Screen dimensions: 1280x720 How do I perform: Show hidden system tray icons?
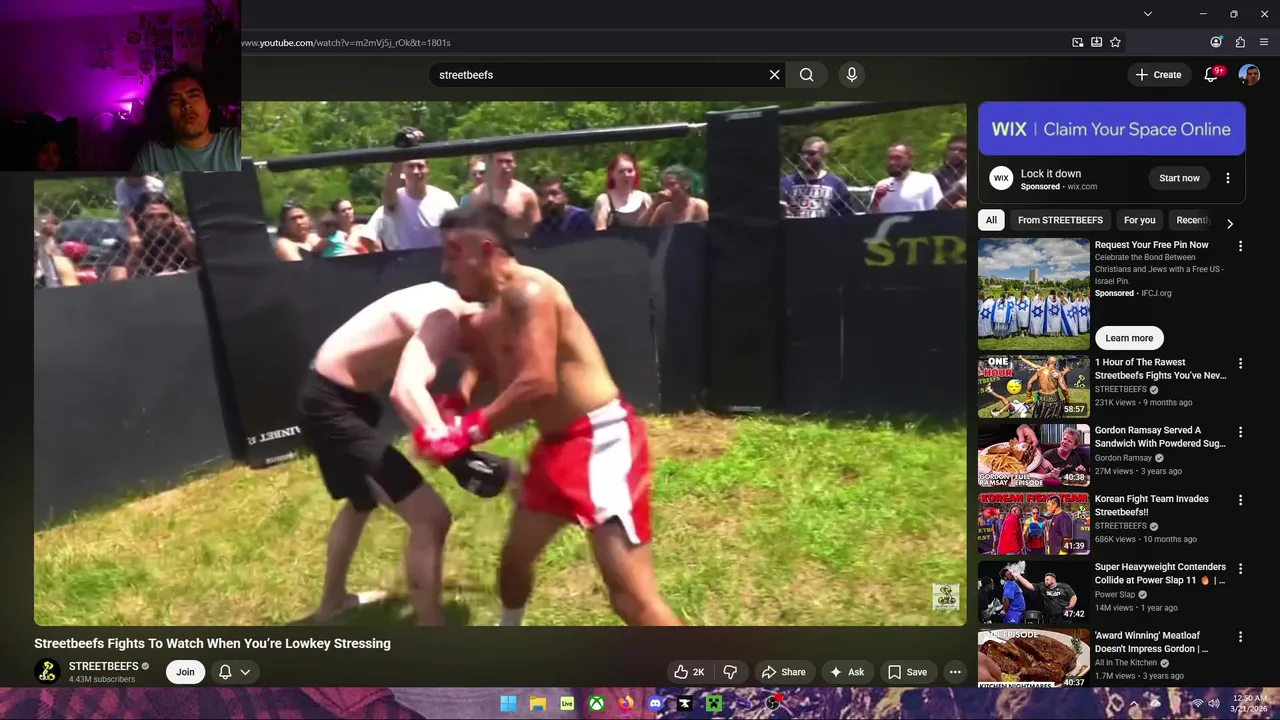(1134, 704)
